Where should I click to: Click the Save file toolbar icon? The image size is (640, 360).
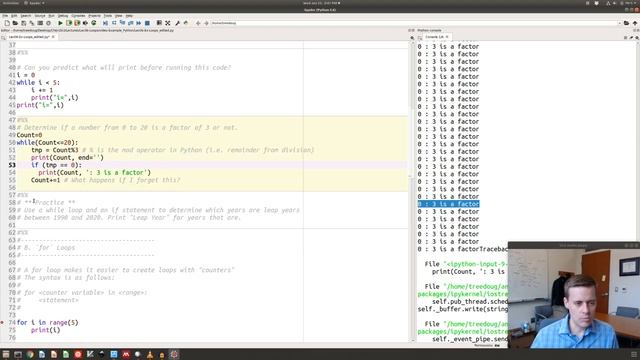(24, 23)
